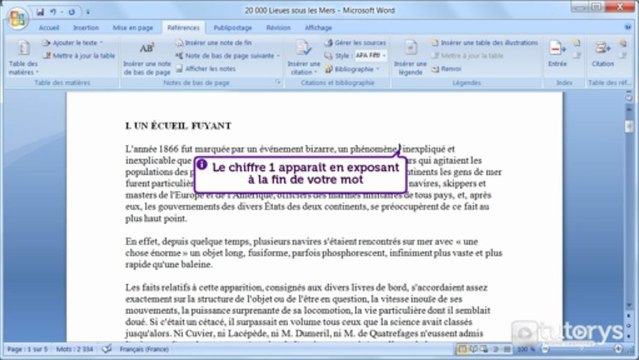Redo action in Quick Access toolbar
The width and height of the screenshot is (639, 360).
[x=72, y=12]
